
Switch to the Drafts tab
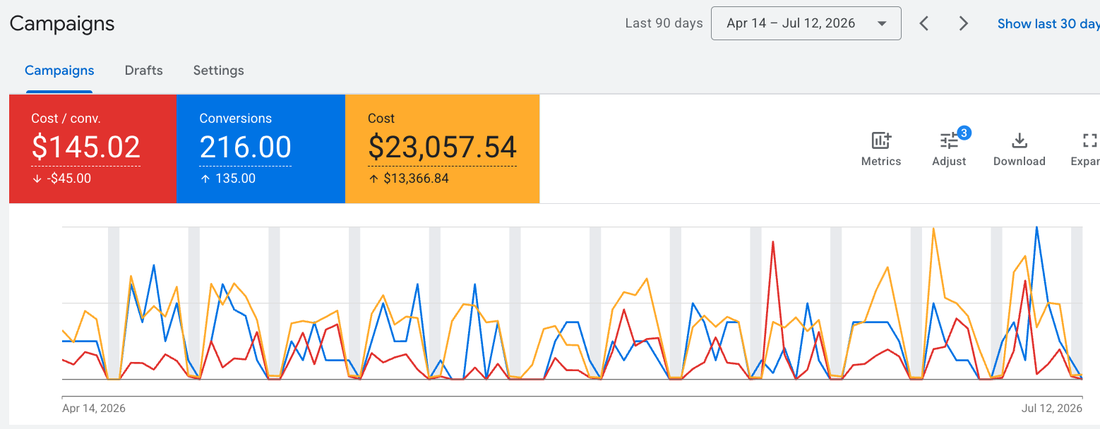click(144, 70)
